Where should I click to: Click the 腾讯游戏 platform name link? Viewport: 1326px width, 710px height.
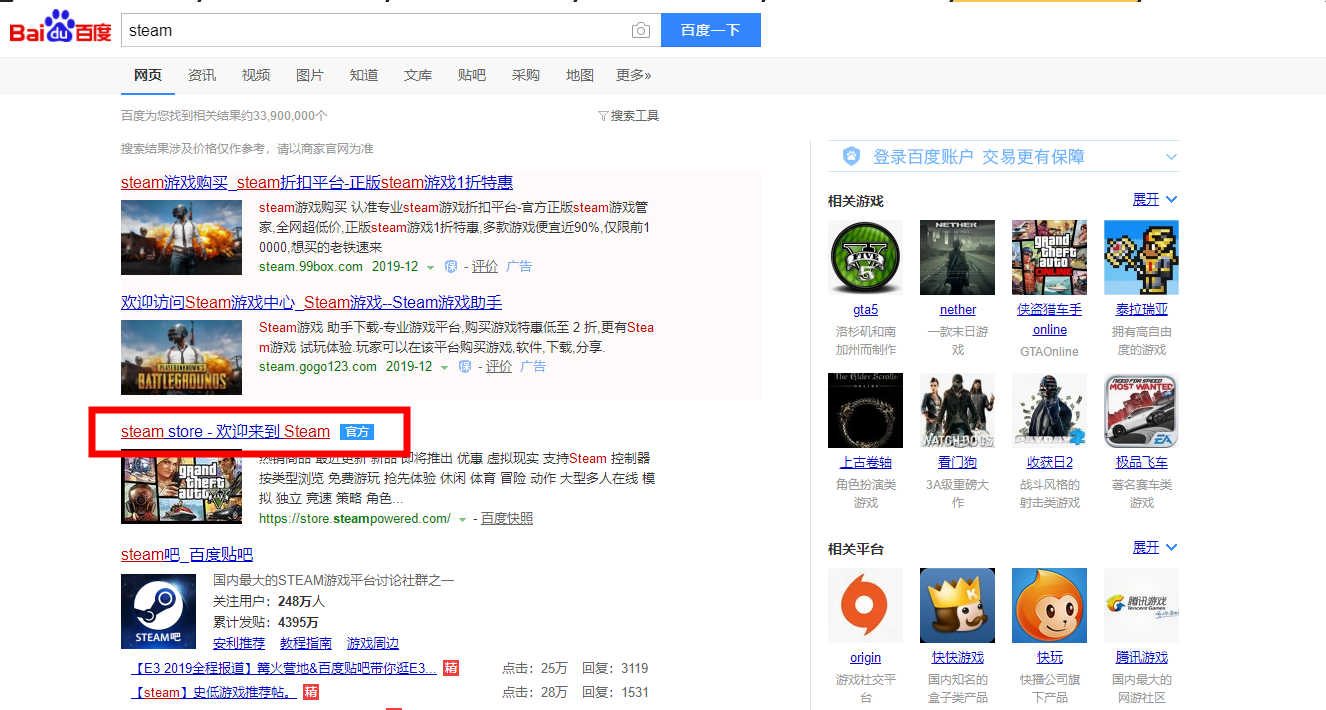(1141, 657)
